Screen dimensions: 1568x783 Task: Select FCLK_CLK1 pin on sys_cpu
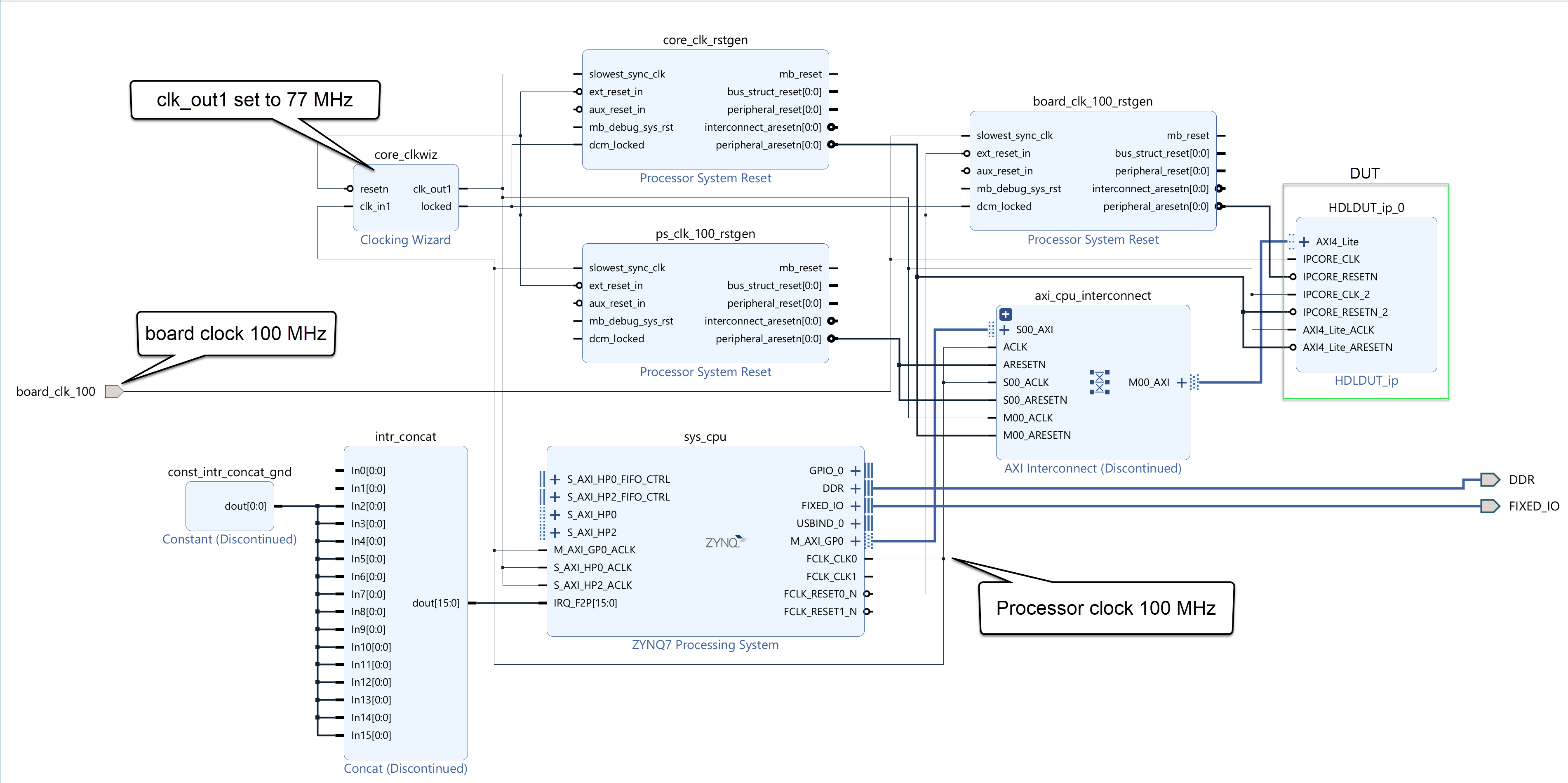(x=832, y=576)
